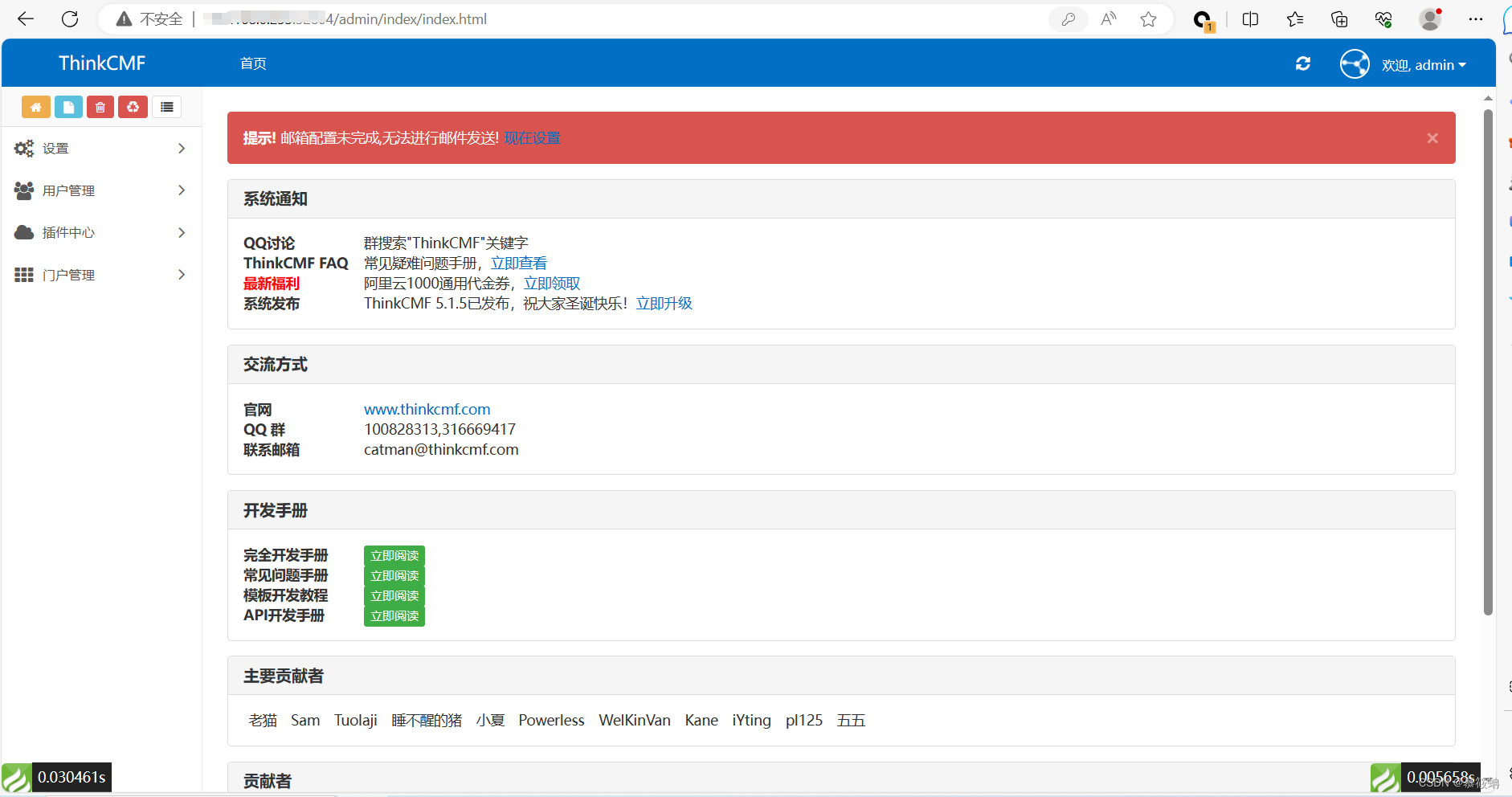Select the white list view icon
This screenshot has height=797, width=1512.
[x=166, y=106]
